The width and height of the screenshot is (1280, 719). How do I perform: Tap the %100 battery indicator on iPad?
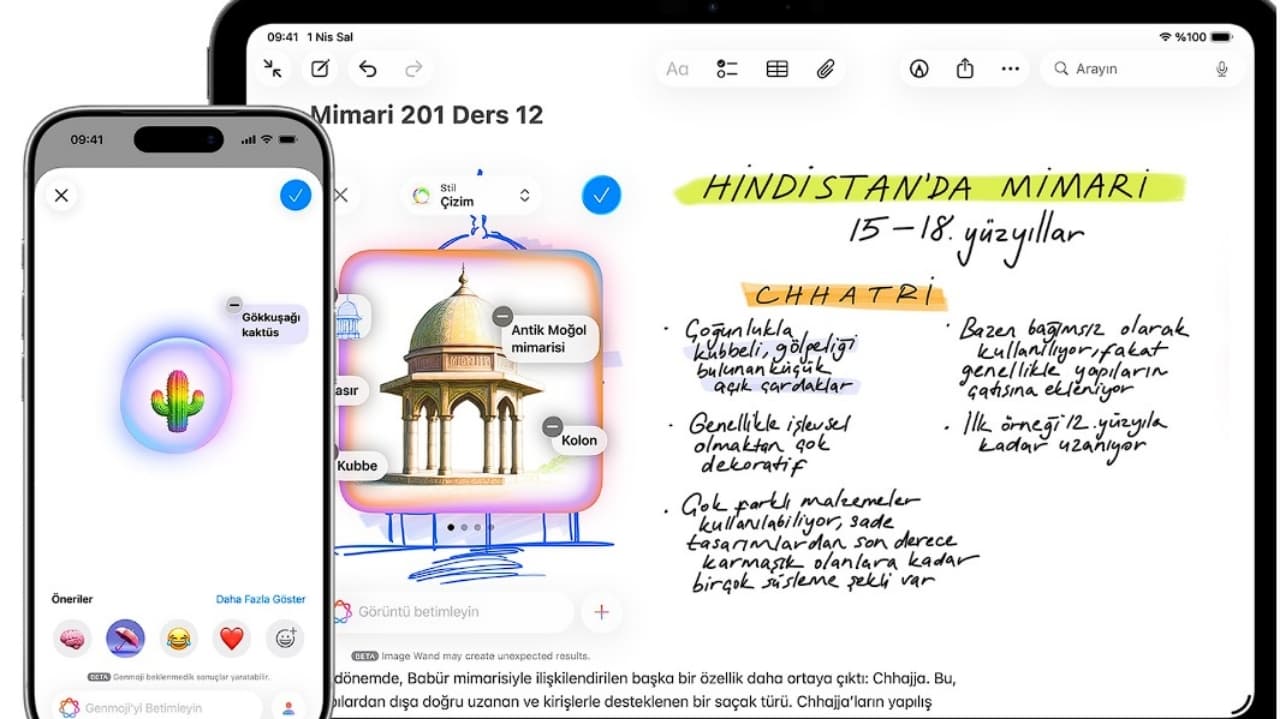[x=1204, y=37]
